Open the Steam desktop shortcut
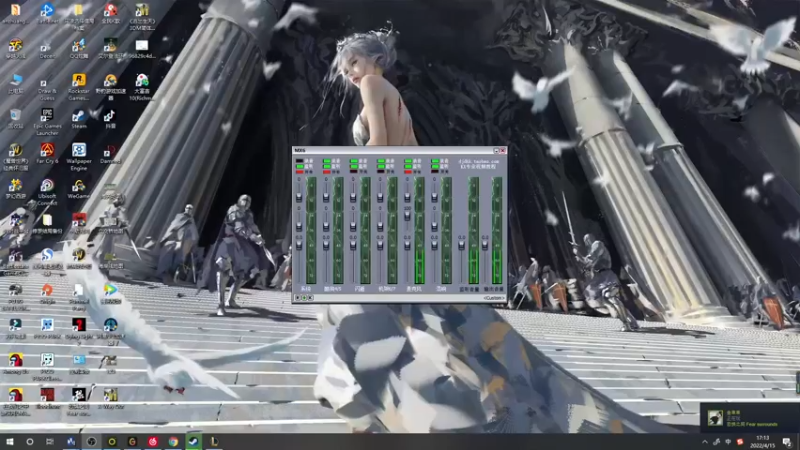The height and width of the screenshot is (450, 800). pos(79,119)
